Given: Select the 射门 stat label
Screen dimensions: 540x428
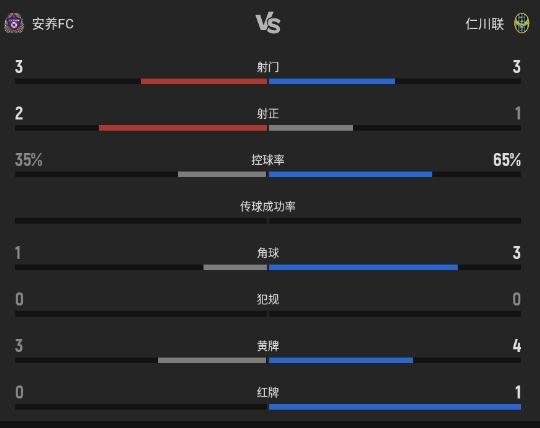Looking at the screenshot, I should click(x=268, y=67).
